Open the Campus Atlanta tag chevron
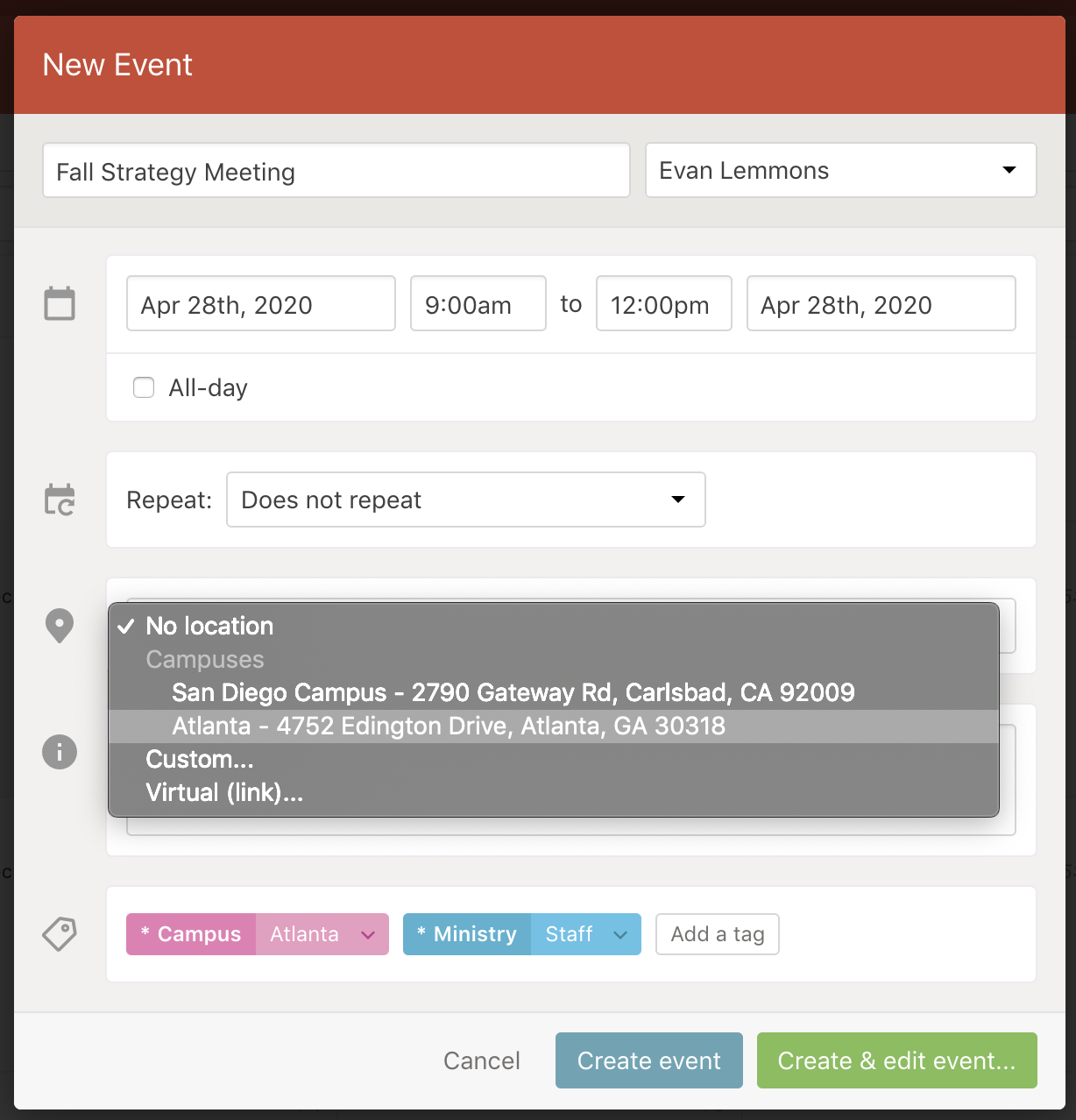This screenshot has width=1076, height=1120. (368, 934)
